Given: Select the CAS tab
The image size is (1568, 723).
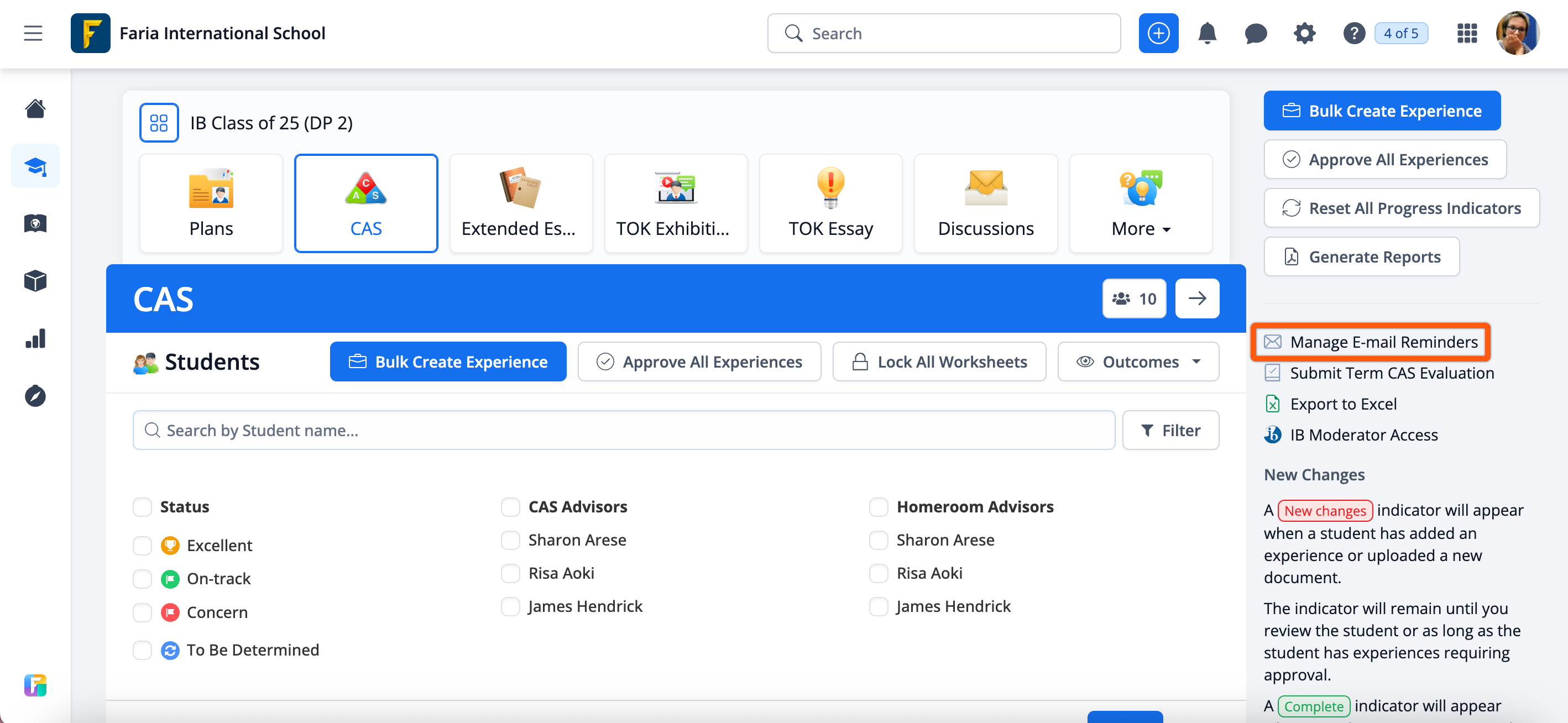Looking at the screenshot, I should [x=366, y=203].
